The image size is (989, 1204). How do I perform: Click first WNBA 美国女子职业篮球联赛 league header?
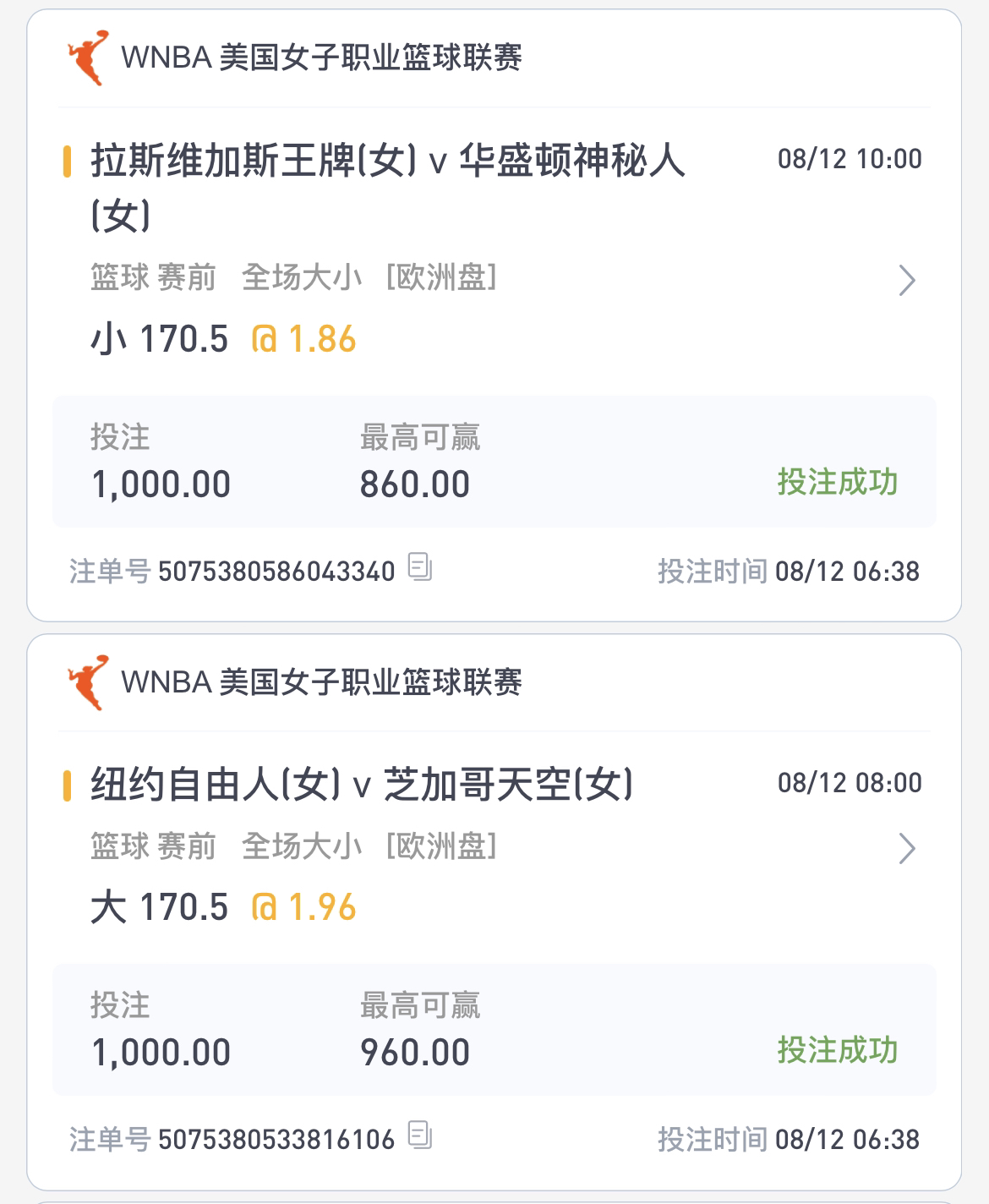pos(321,57)
